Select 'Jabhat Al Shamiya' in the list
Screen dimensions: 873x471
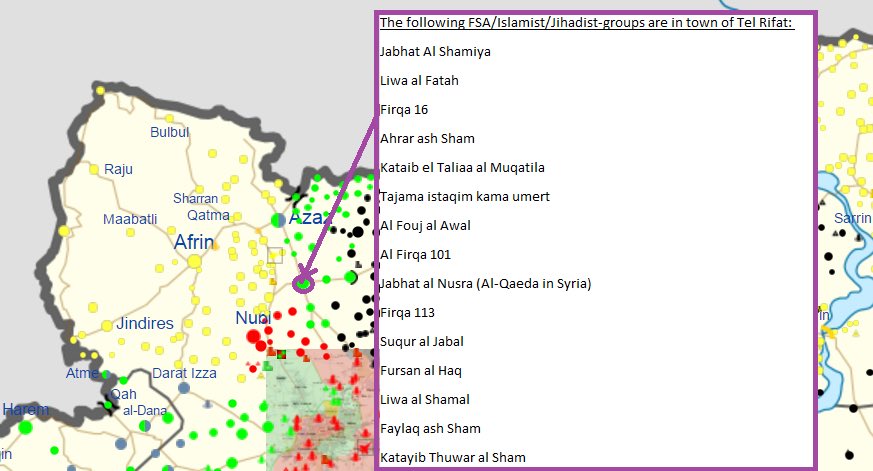coord(435,52)
